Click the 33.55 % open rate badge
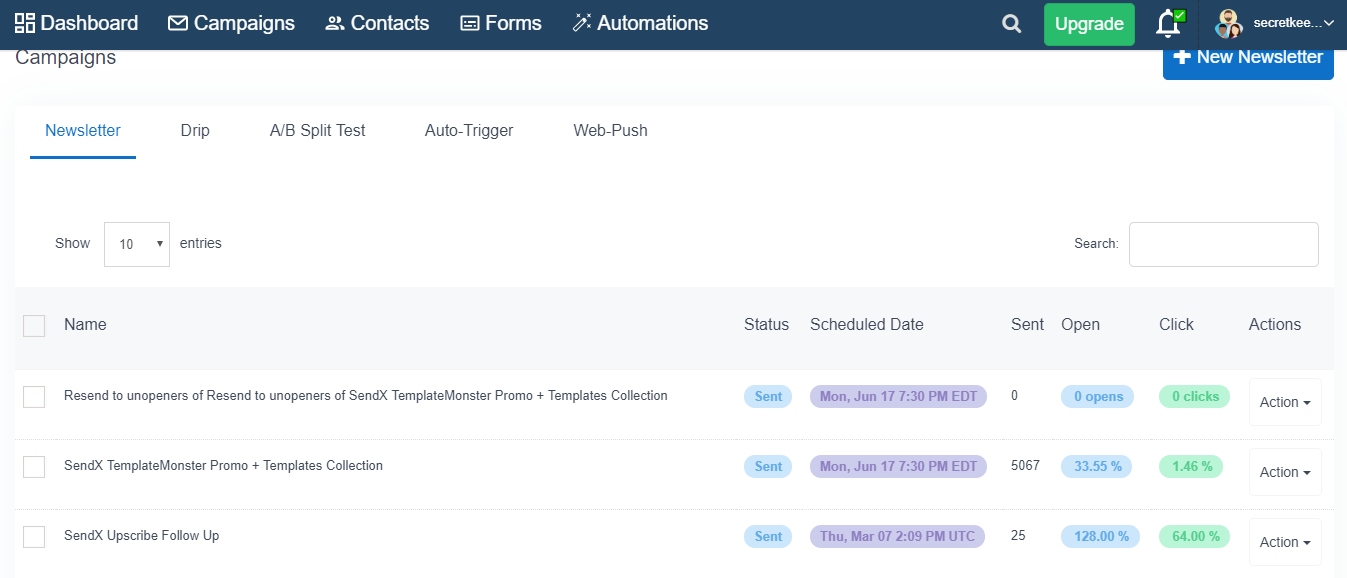Image resolution: width=1347 pixels, height=578 pixels. [1097, 466]
